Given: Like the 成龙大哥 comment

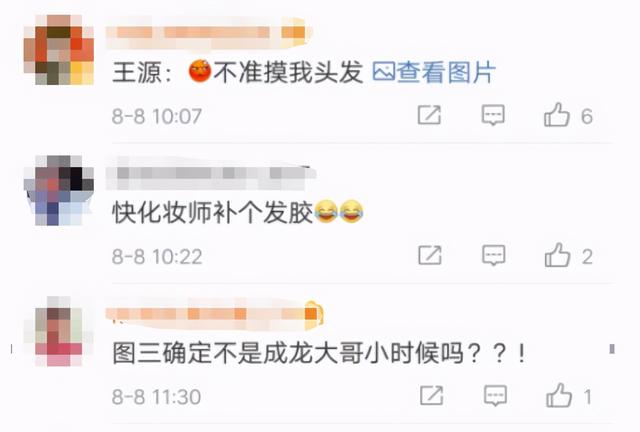Looking at the screenshot, I should [x=559, y=396].
